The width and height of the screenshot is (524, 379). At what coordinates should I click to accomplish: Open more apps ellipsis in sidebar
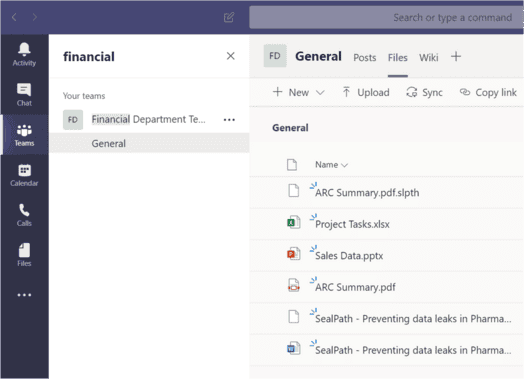(24, 295)
